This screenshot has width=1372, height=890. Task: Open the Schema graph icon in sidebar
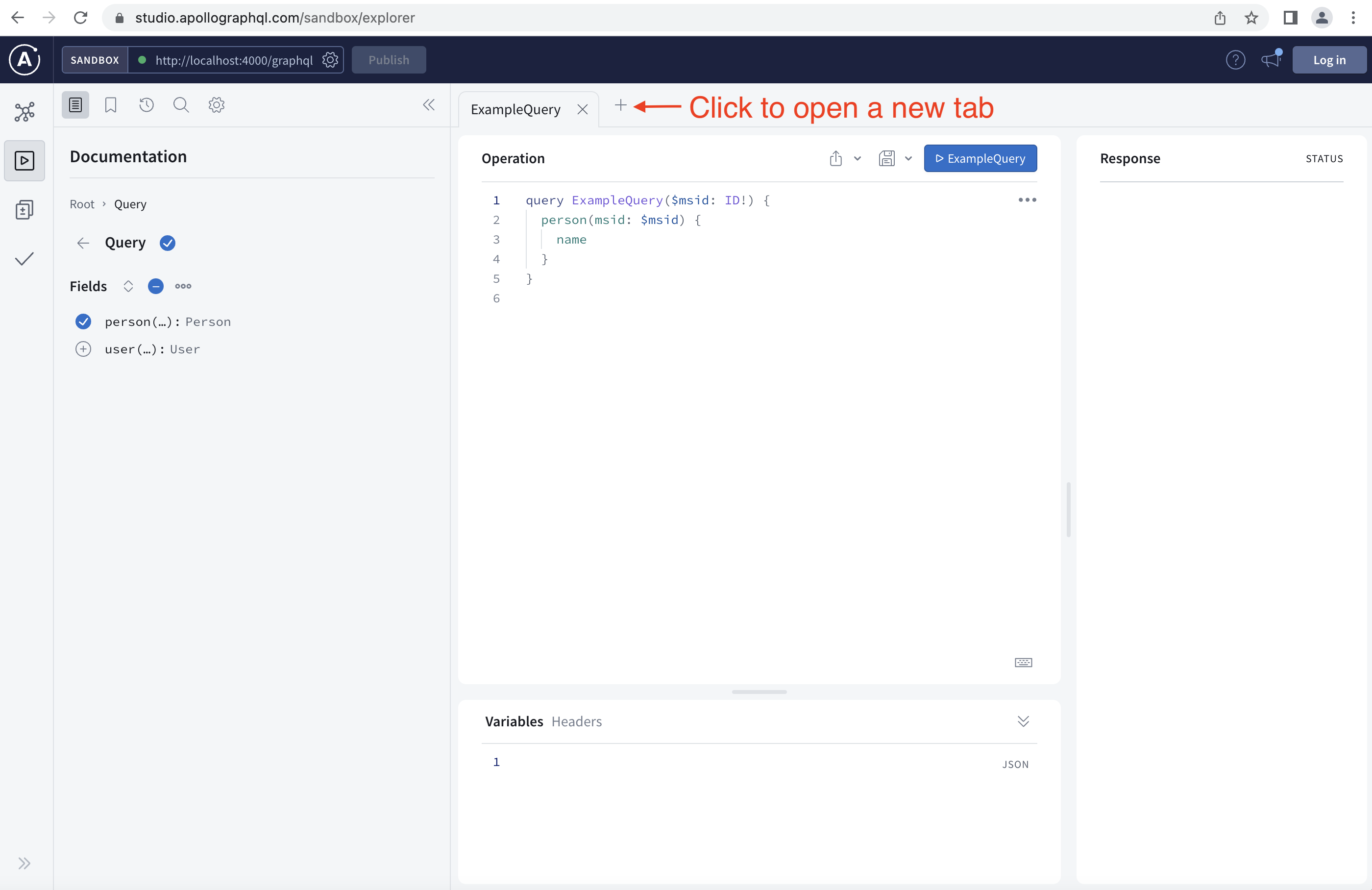(x=24, y=112)
